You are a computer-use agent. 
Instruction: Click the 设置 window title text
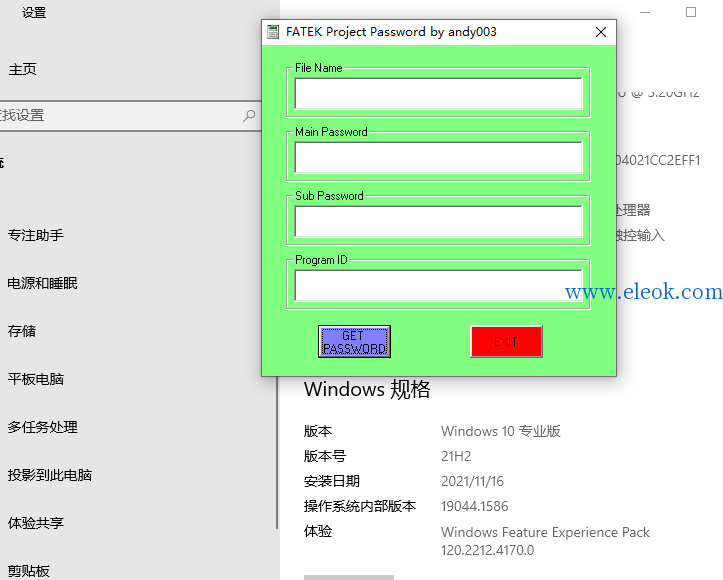tap(34, 12)
